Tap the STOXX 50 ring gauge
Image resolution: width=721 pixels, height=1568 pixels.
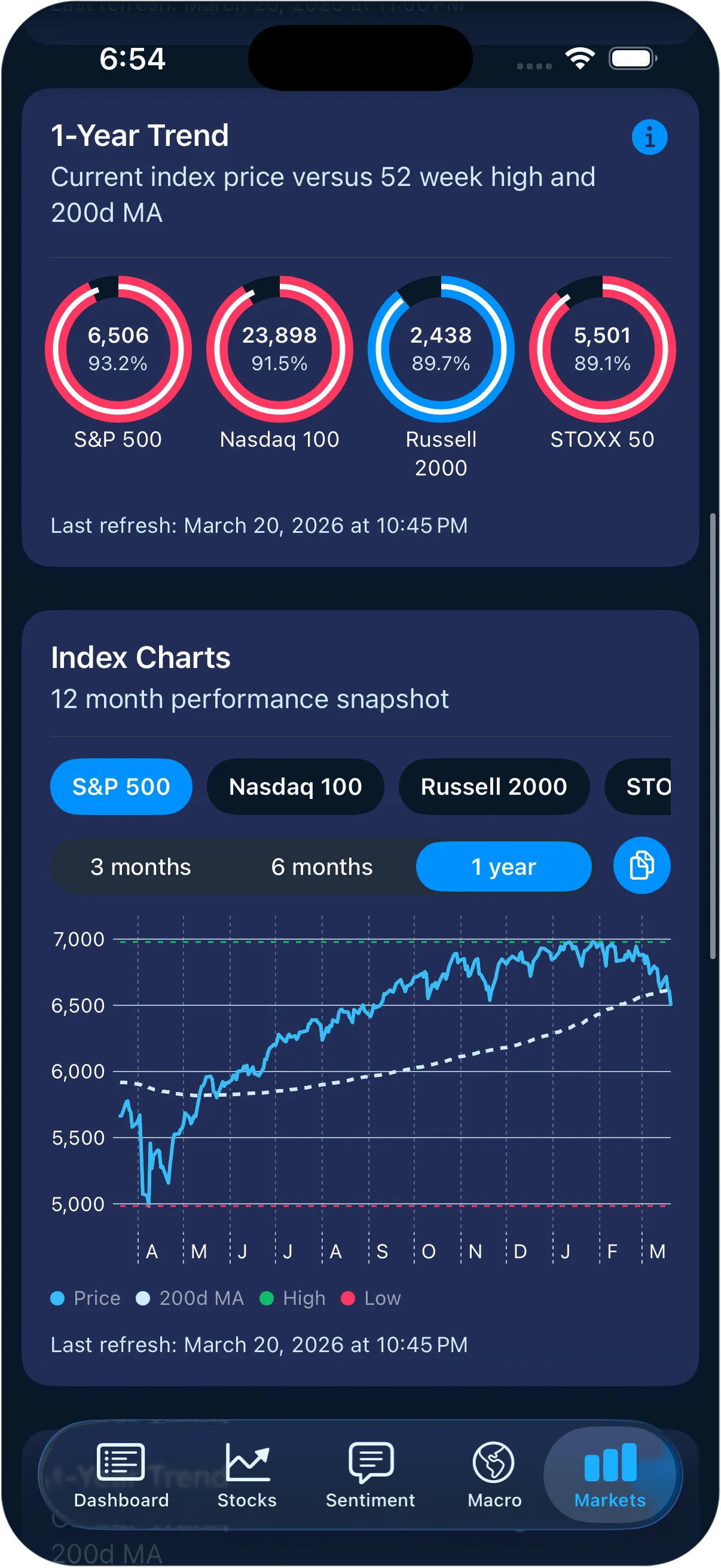pos(603,349)
